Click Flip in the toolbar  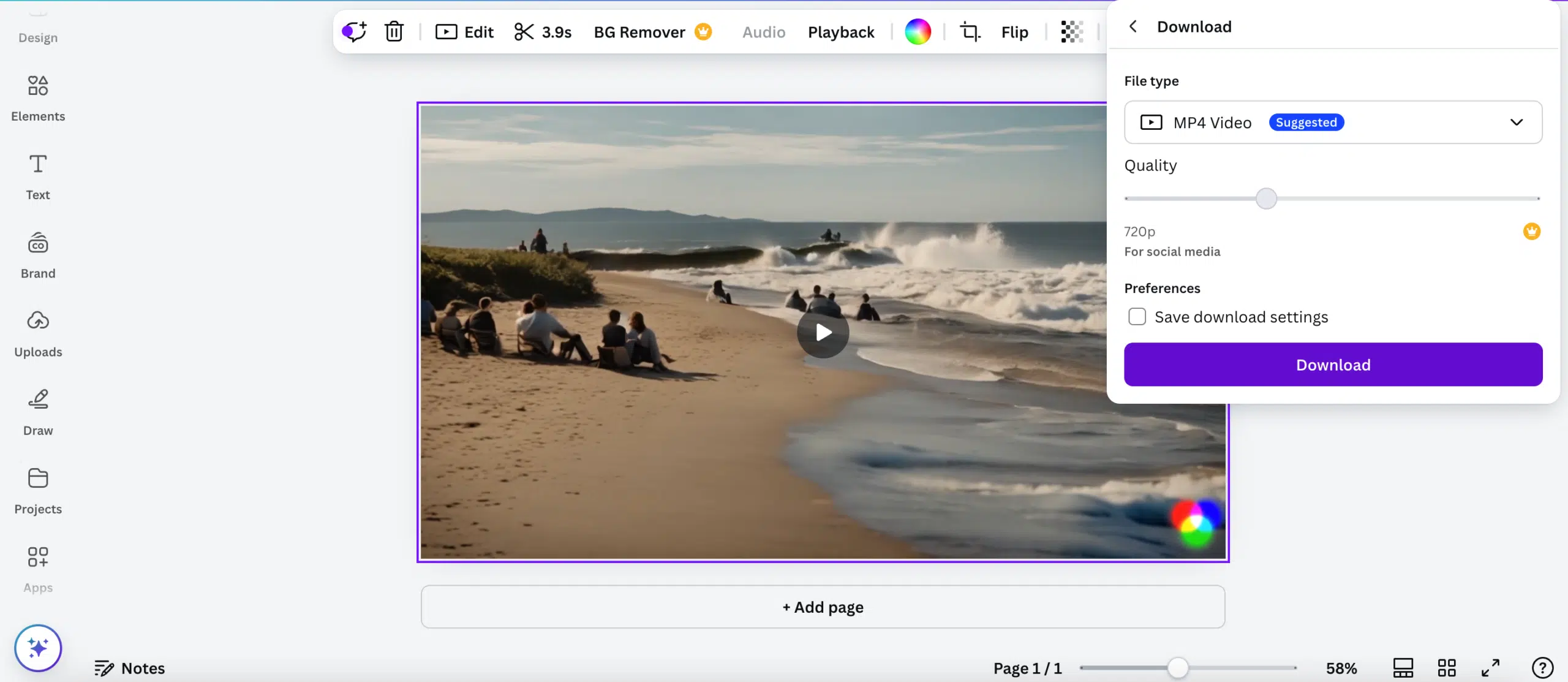coord(1014,32)
